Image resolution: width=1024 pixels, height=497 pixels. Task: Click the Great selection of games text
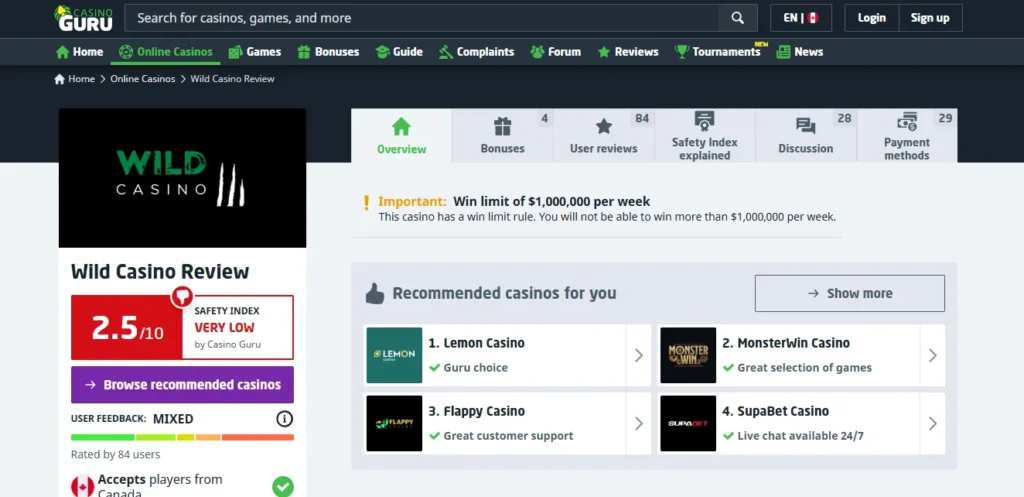805,368
